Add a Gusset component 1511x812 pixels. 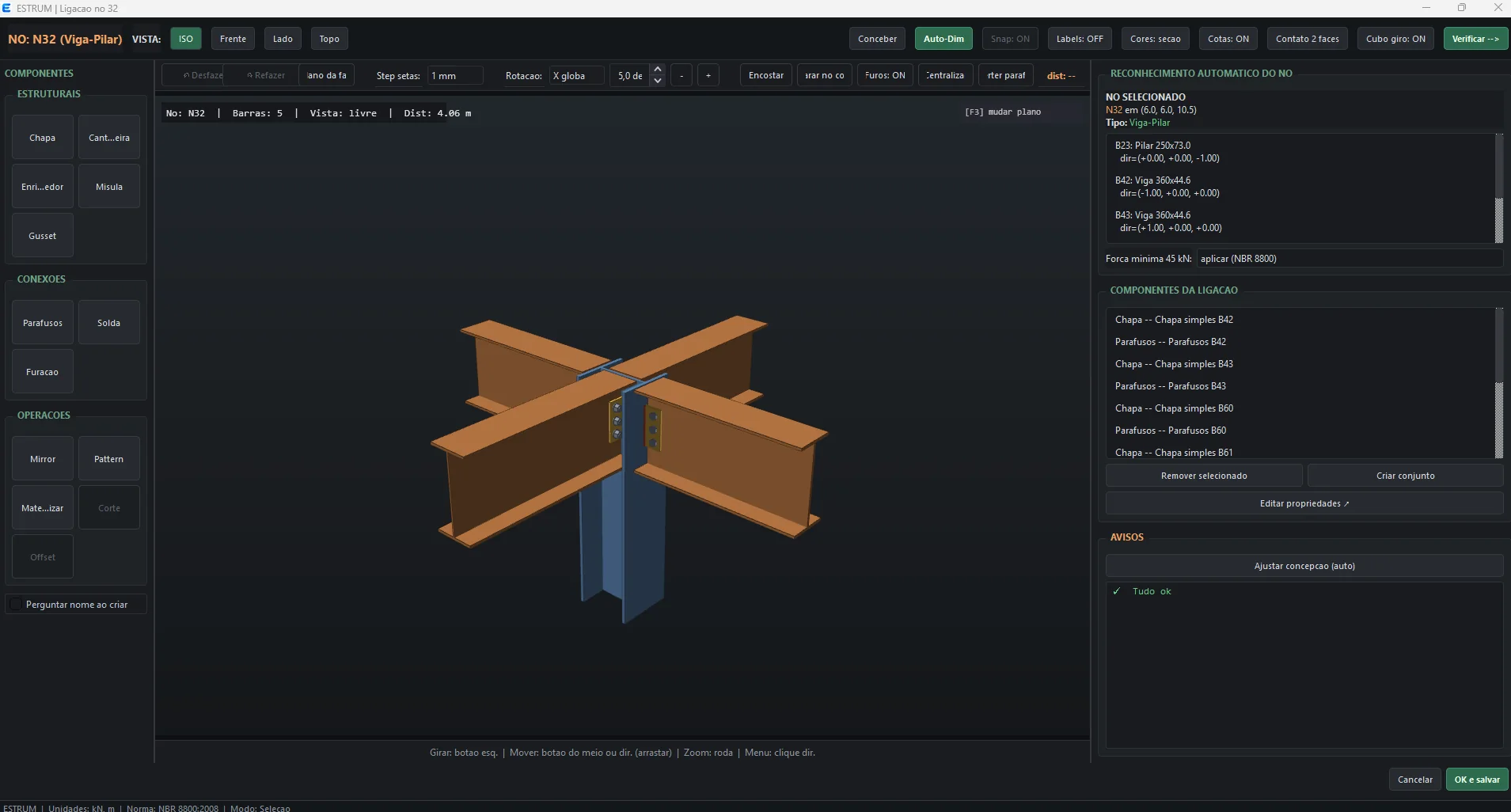pyautogui.click(x=43, y=236)
